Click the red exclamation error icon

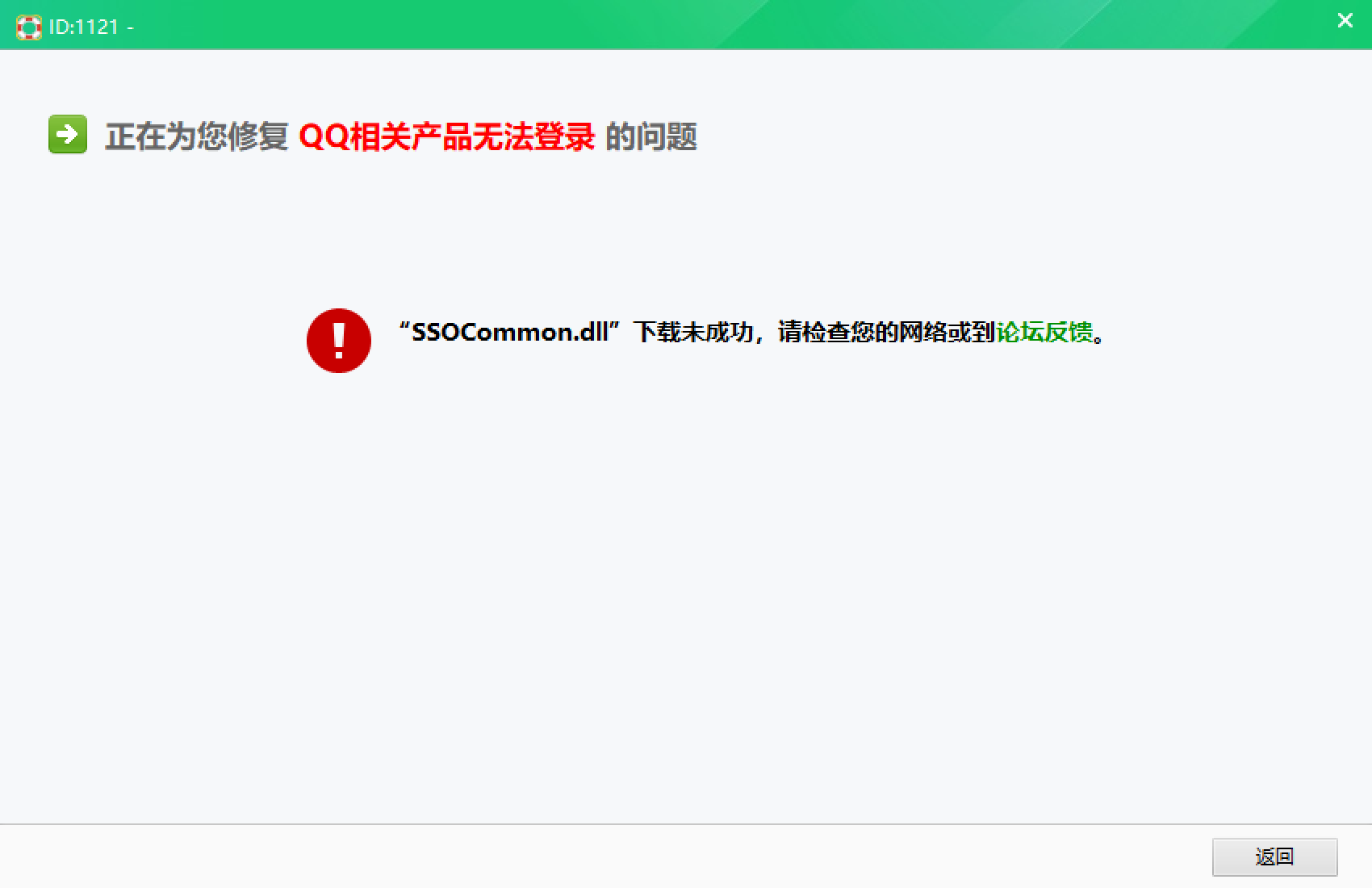pyautogui.click(x=339, y=340)
